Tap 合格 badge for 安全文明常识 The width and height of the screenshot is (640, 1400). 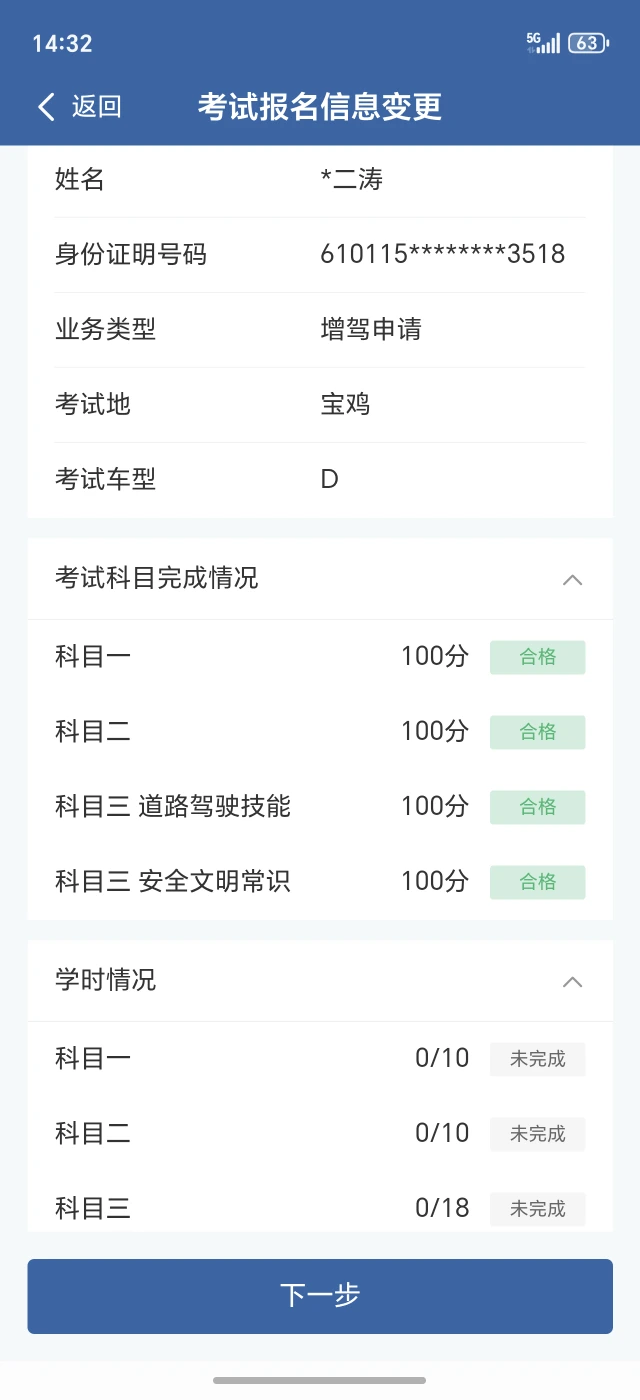[x=537, y=882]
